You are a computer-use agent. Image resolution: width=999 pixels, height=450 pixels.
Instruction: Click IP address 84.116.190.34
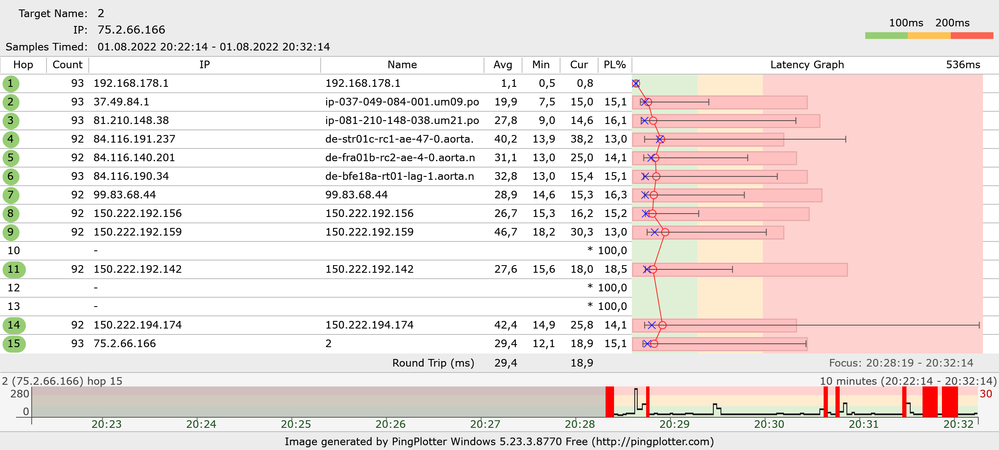(x=131, y=177)
